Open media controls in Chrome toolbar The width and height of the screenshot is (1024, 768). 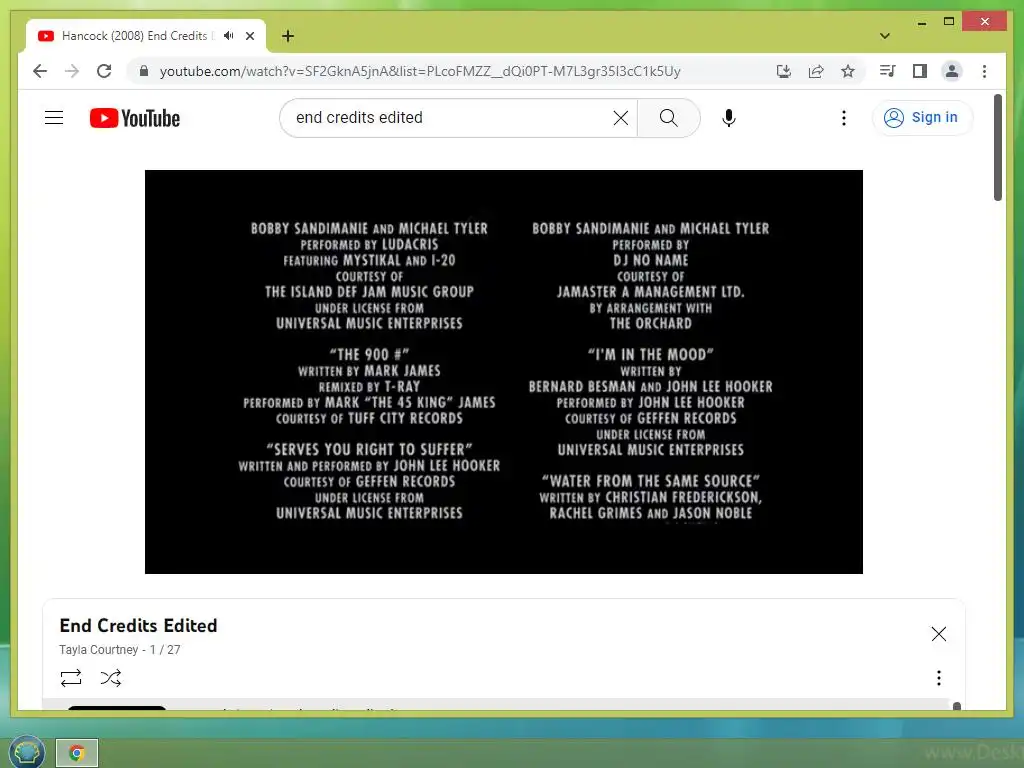888,71
